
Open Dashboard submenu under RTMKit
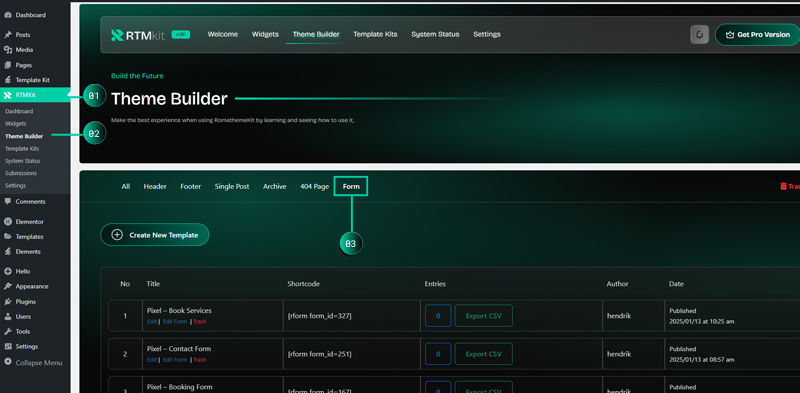19,111
